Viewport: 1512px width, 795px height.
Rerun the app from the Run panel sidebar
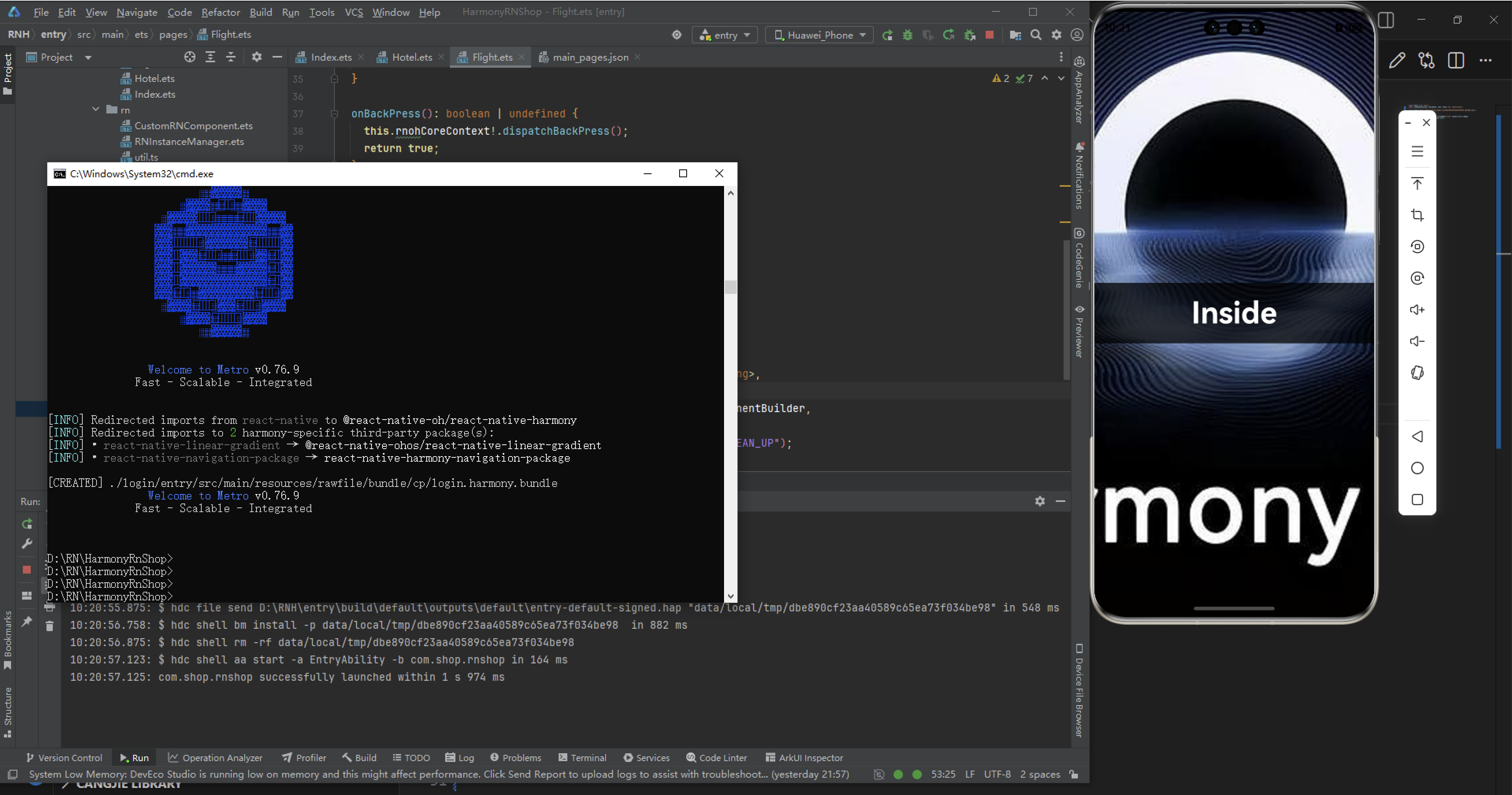[27, 524]
